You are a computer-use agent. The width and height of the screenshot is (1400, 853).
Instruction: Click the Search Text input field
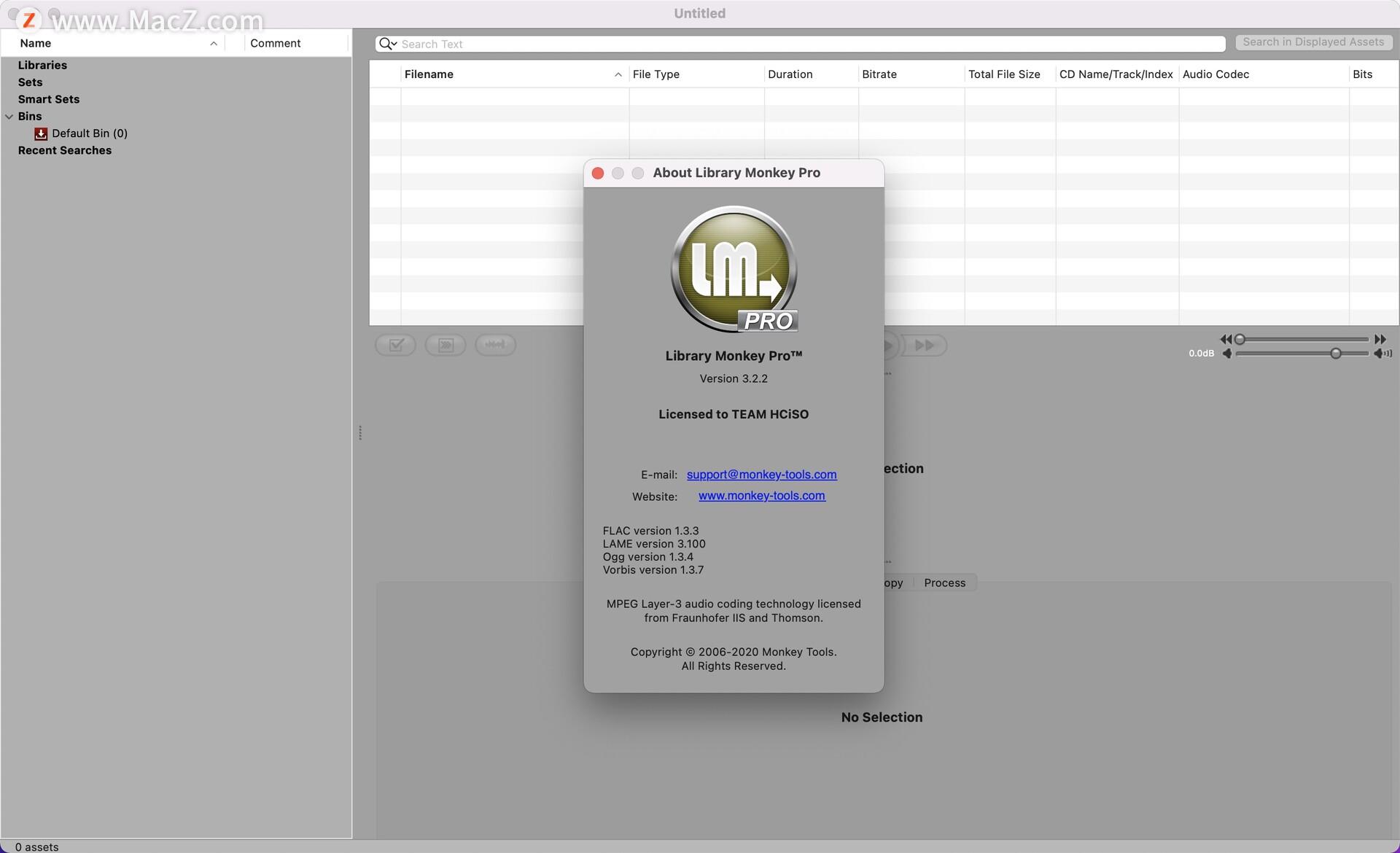[x=800, y=44]
